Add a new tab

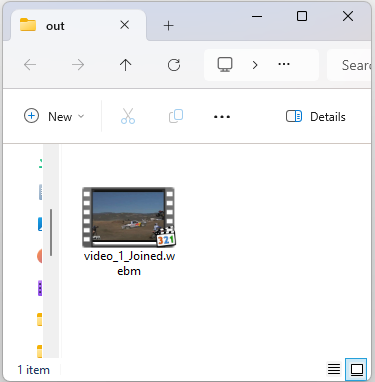click(x=168, y=25)
